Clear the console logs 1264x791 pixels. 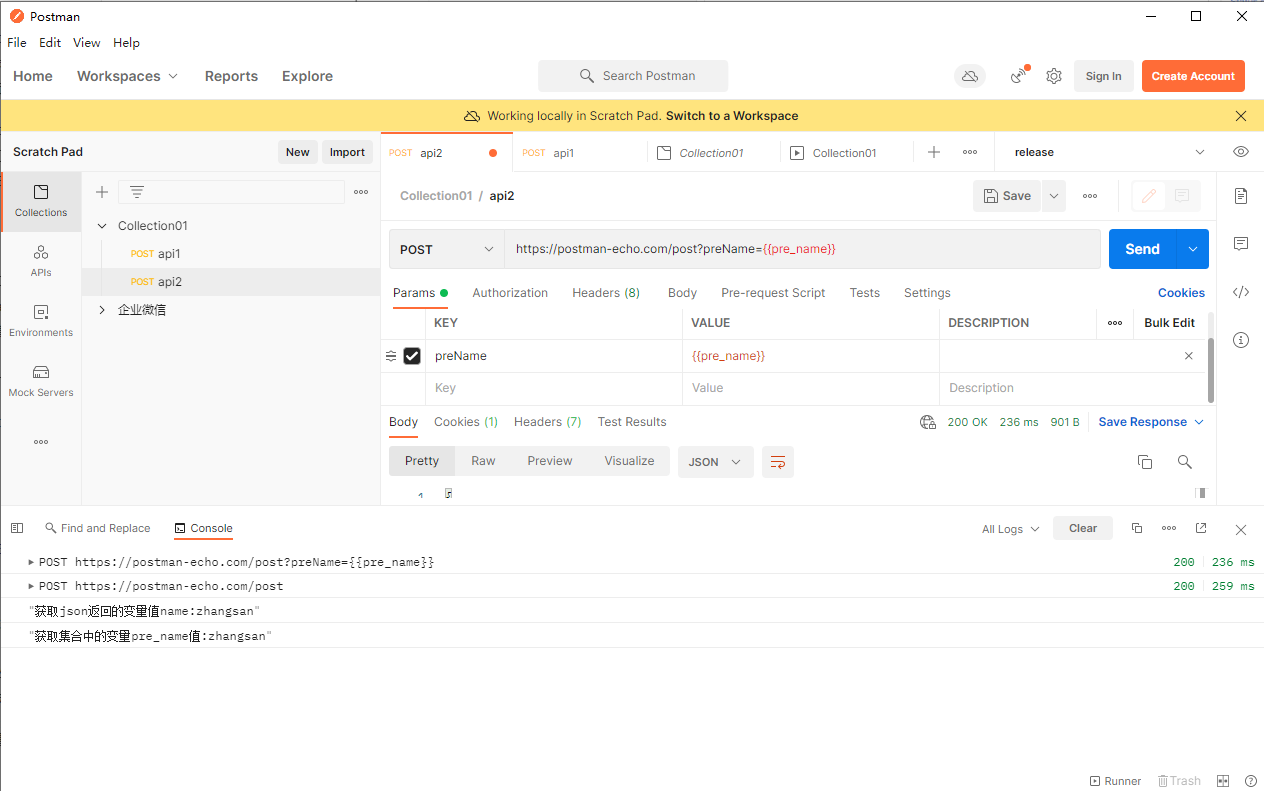[1083, 529]
